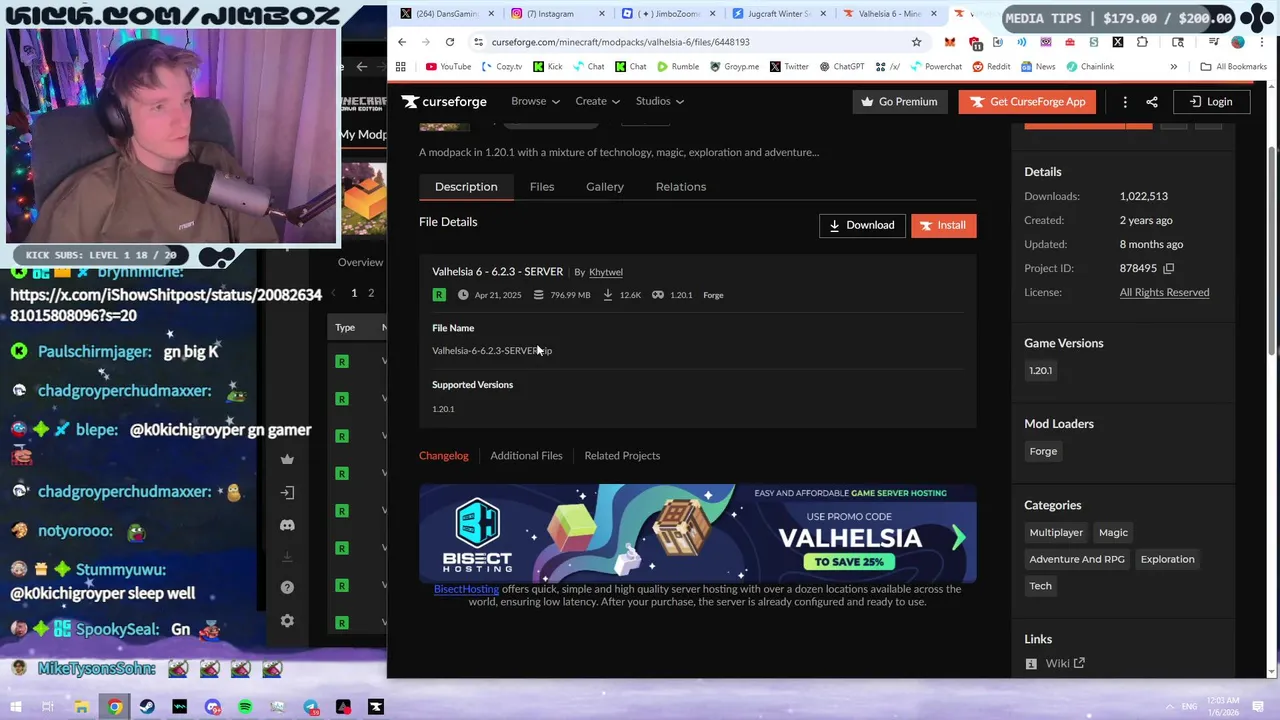Open the Multiplayer category tag
Image resolution: width=1280 pixels, height=720 pixels.
click(1056, 532)
